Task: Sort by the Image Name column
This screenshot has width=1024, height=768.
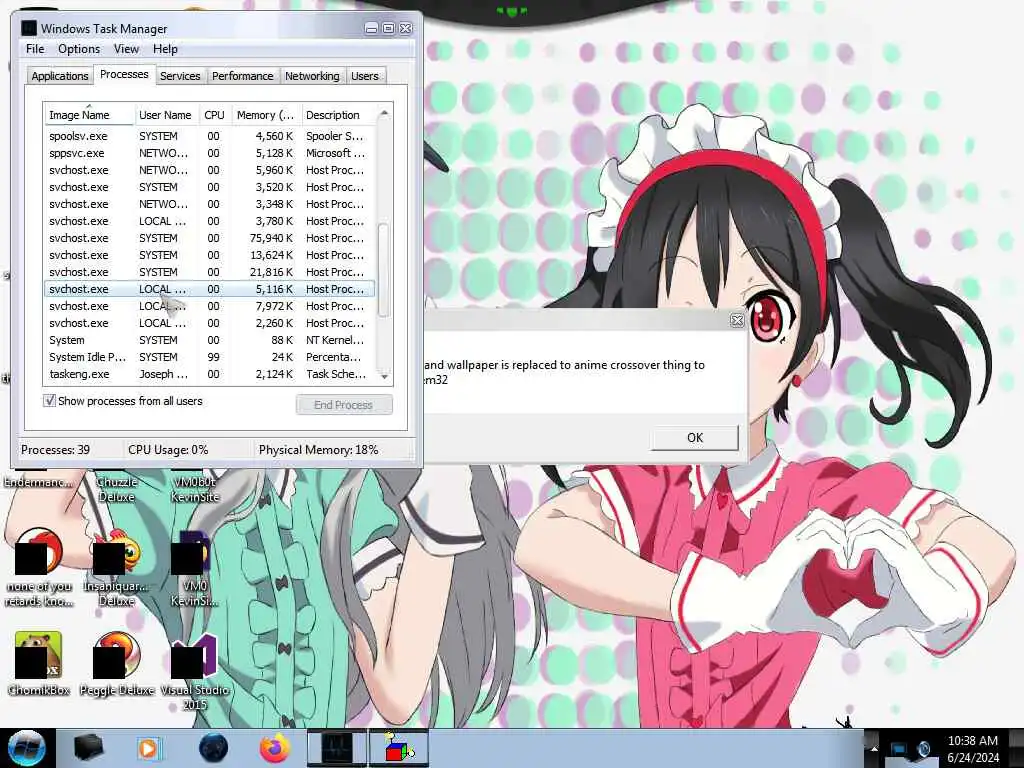Action: pos(89,115)
